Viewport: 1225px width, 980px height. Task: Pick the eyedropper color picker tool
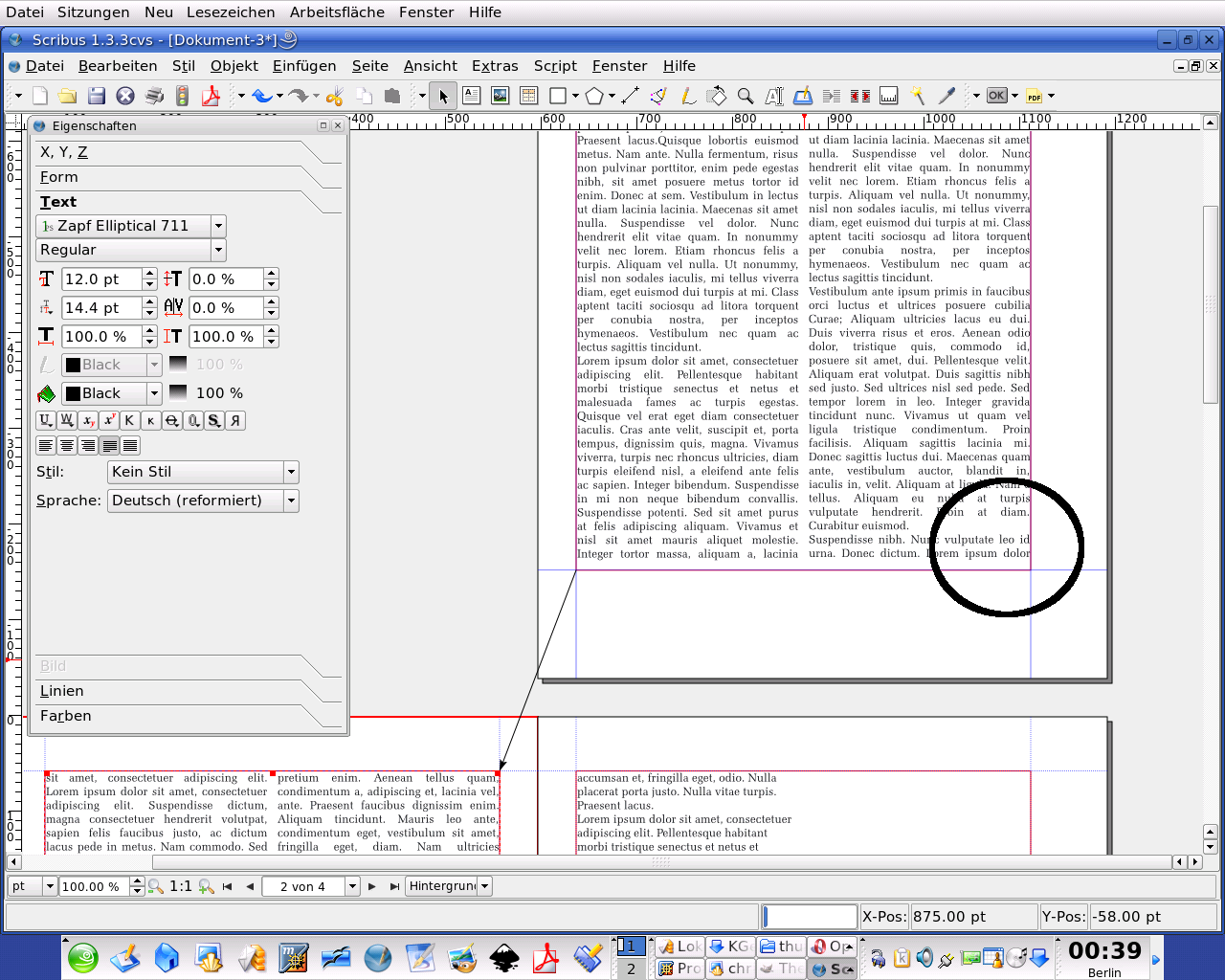coord(947,96)
